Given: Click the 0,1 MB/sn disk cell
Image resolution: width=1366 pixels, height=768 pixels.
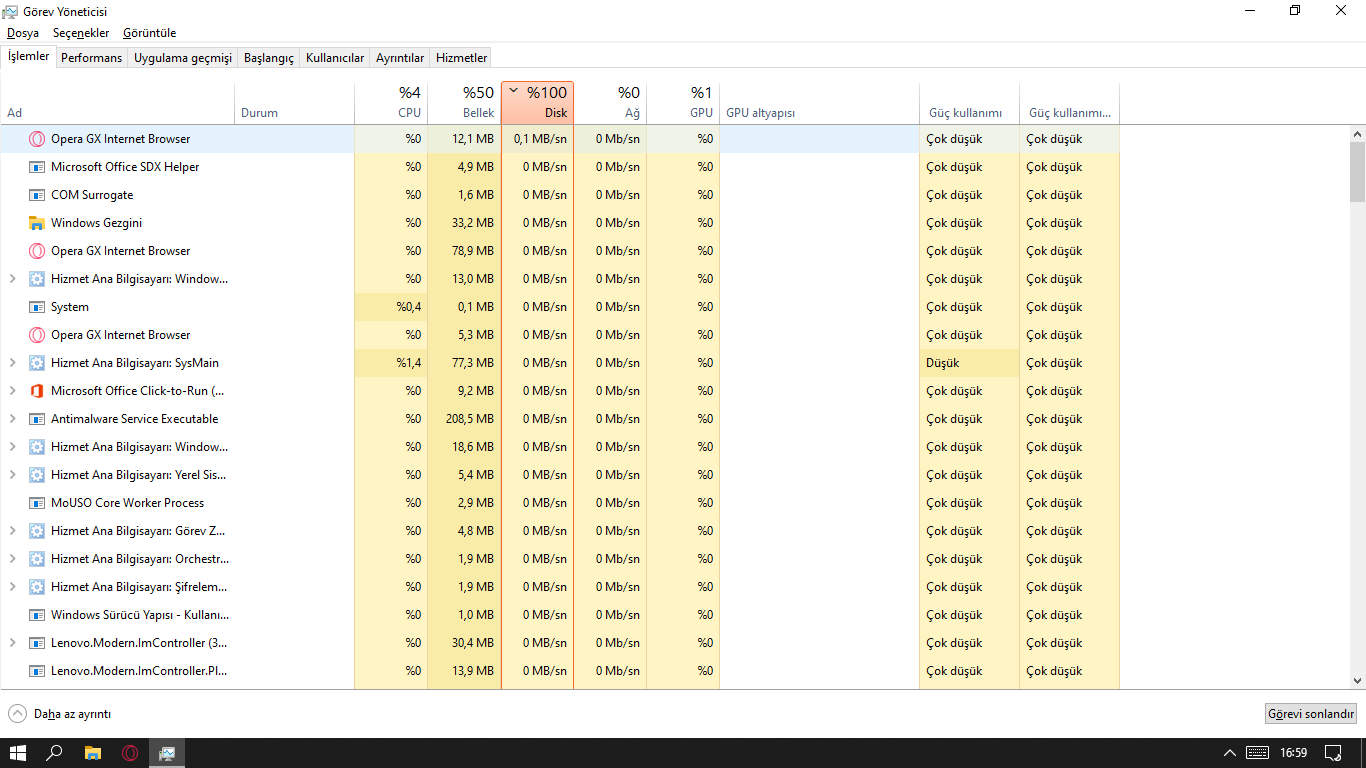Looking at the screenshot, I should coord(538,139).
